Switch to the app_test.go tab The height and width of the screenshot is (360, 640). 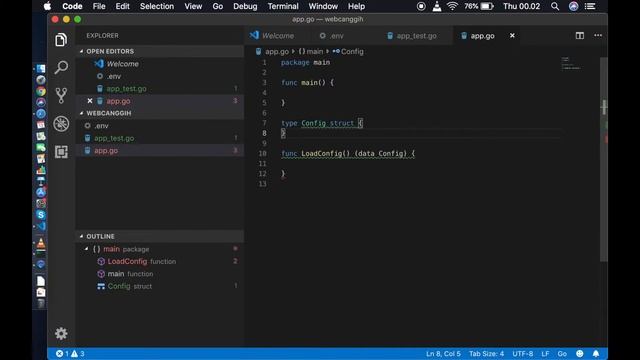(415, 36)
